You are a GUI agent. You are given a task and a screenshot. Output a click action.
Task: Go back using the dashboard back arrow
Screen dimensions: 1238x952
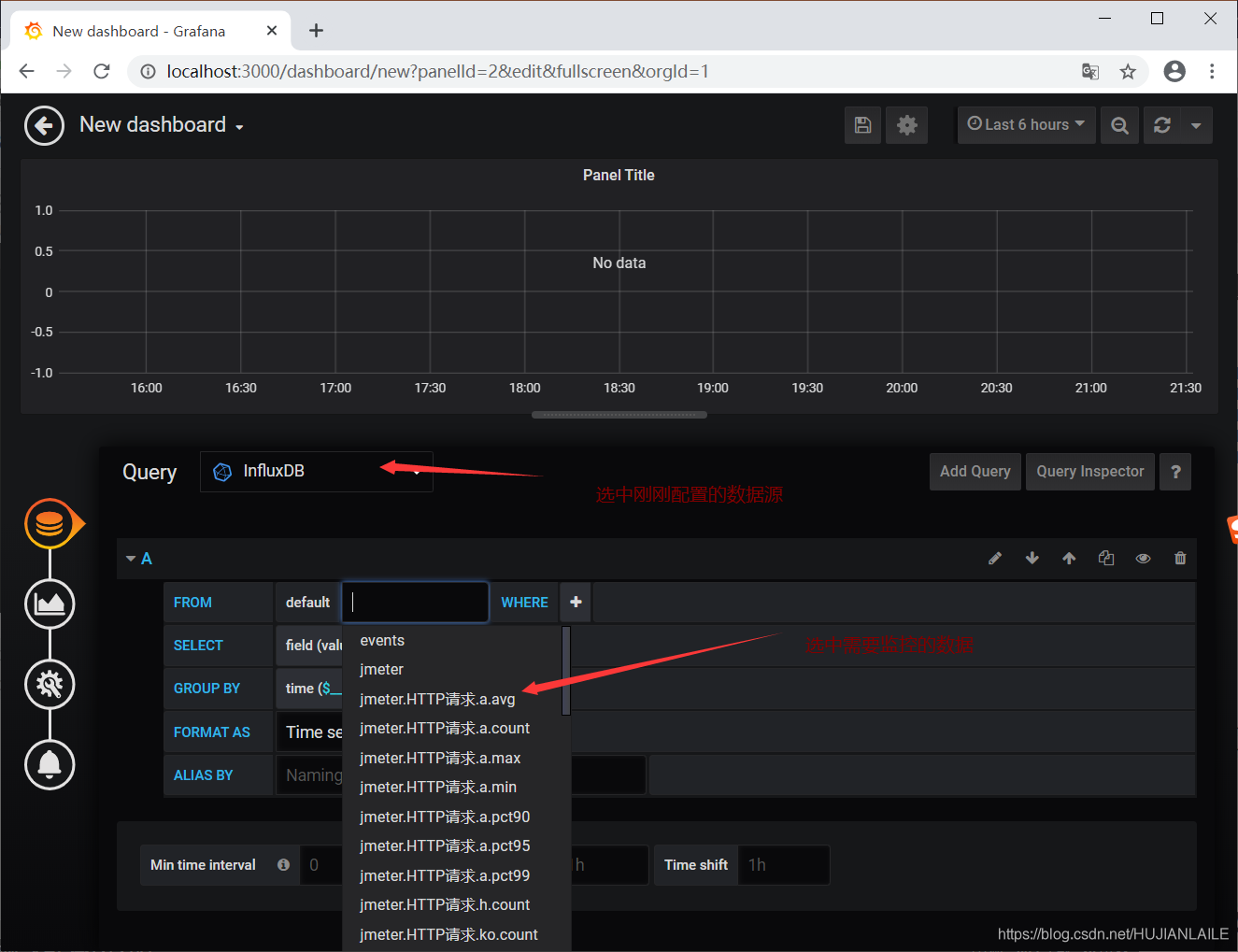(44, 126)
